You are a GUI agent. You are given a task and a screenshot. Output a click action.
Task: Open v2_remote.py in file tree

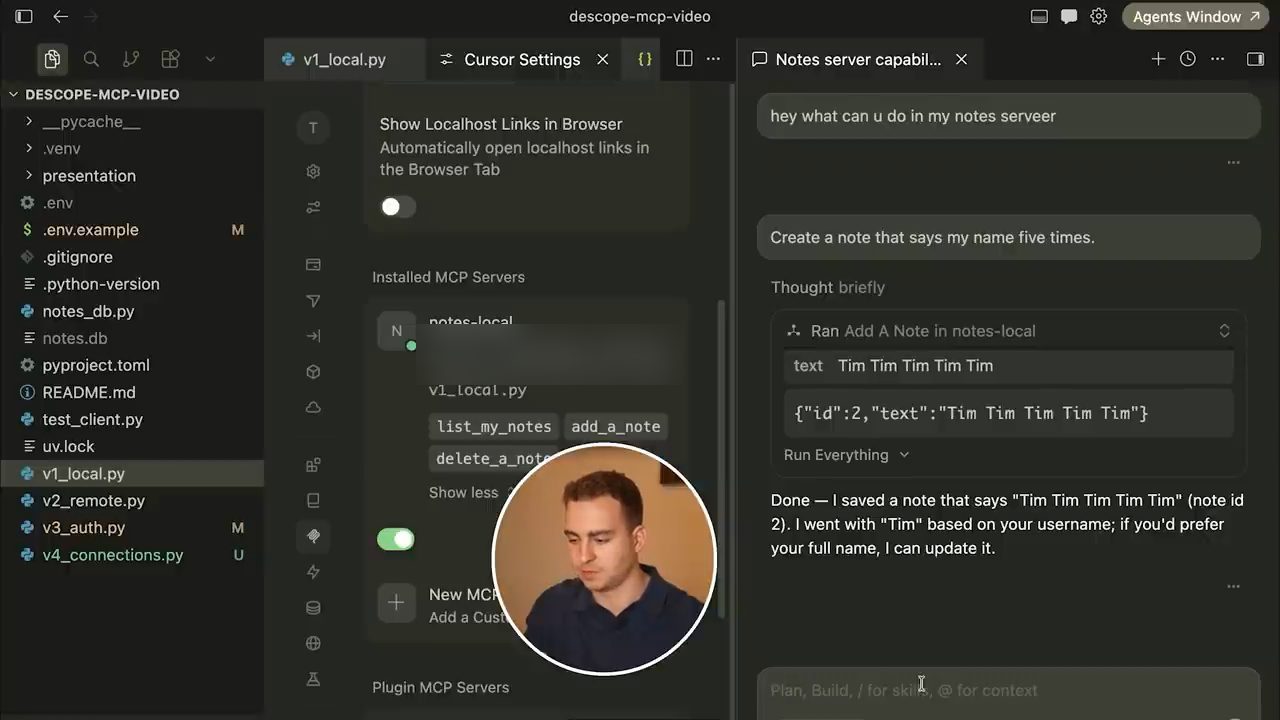tap(93, 500)
